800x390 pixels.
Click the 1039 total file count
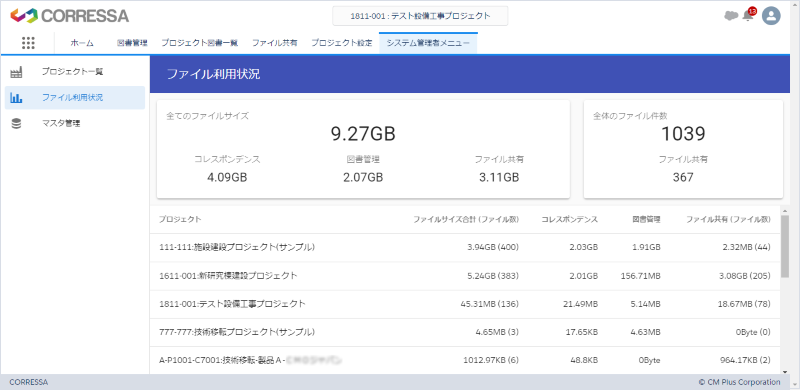pos(683,134)
